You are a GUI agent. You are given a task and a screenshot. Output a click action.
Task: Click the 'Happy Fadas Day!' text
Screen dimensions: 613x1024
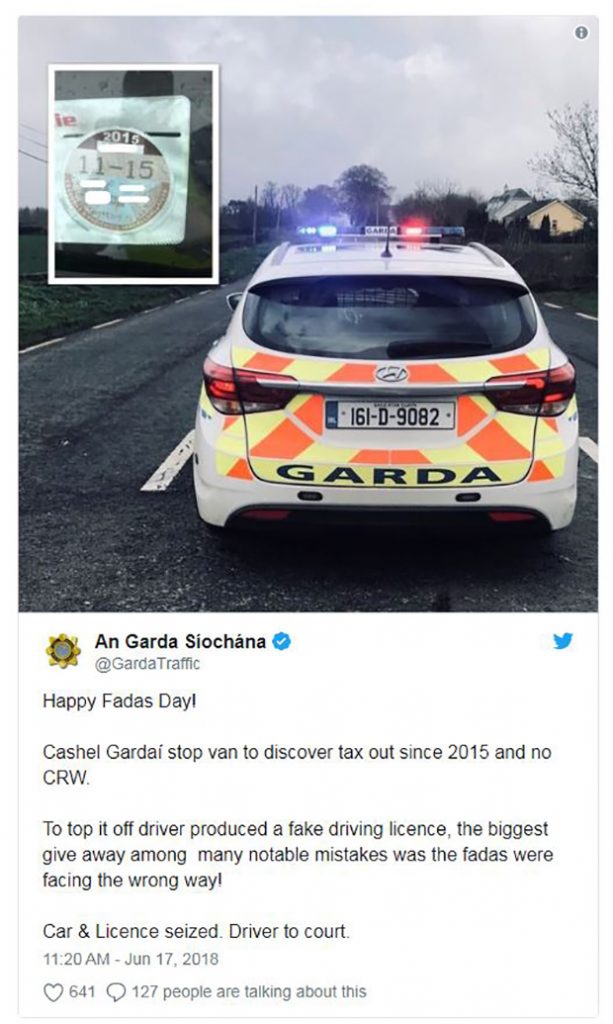(x=119, y=701)
